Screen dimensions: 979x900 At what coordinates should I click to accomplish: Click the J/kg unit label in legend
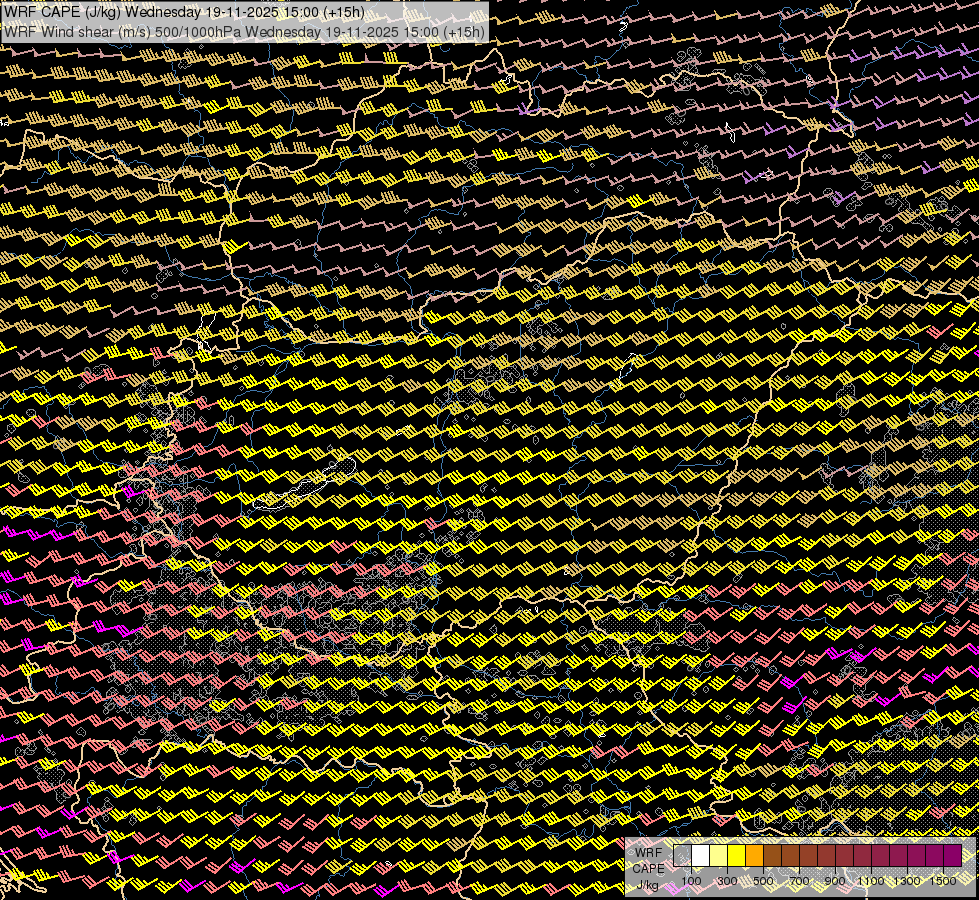pos(648,885)
